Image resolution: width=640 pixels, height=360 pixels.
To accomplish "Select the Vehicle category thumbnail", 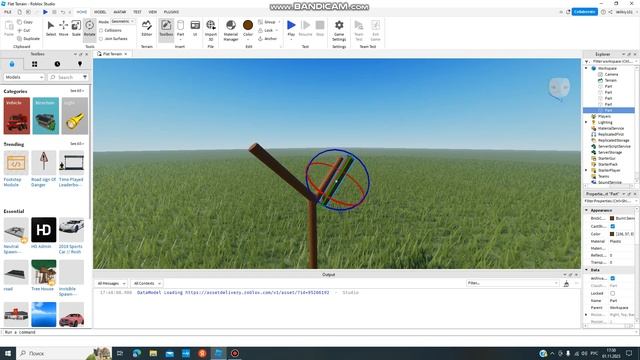I will pyautogui.click(x=17, y=116).
